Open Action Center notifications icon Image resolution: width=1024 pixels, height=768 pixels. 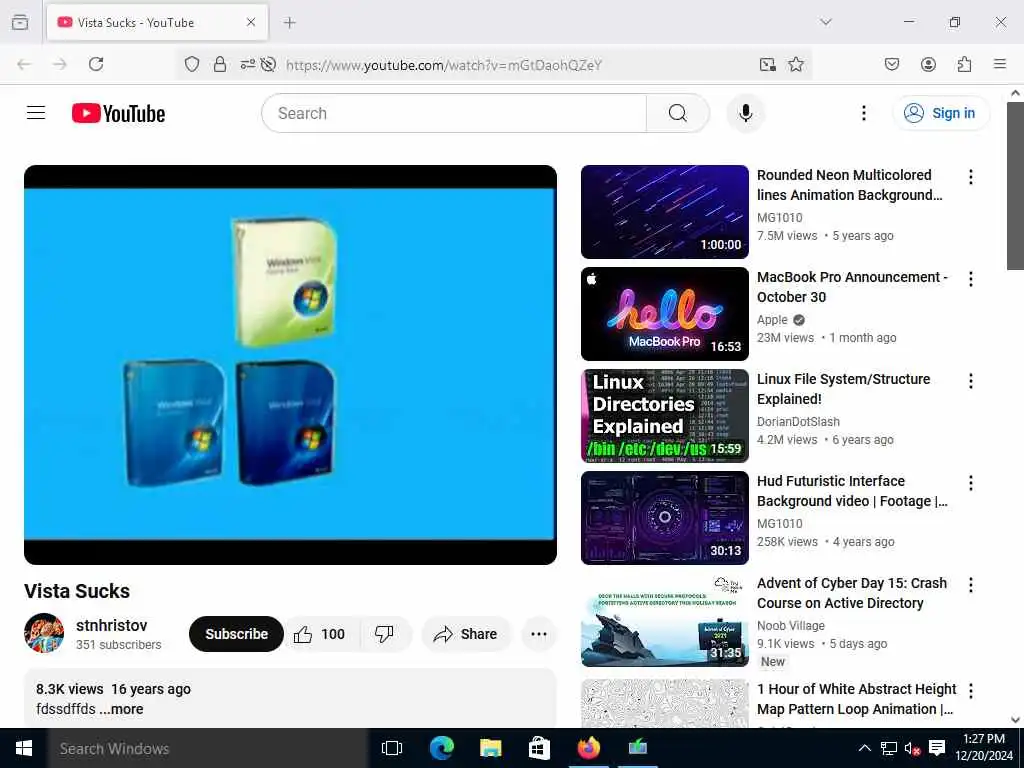coord(936,748)
